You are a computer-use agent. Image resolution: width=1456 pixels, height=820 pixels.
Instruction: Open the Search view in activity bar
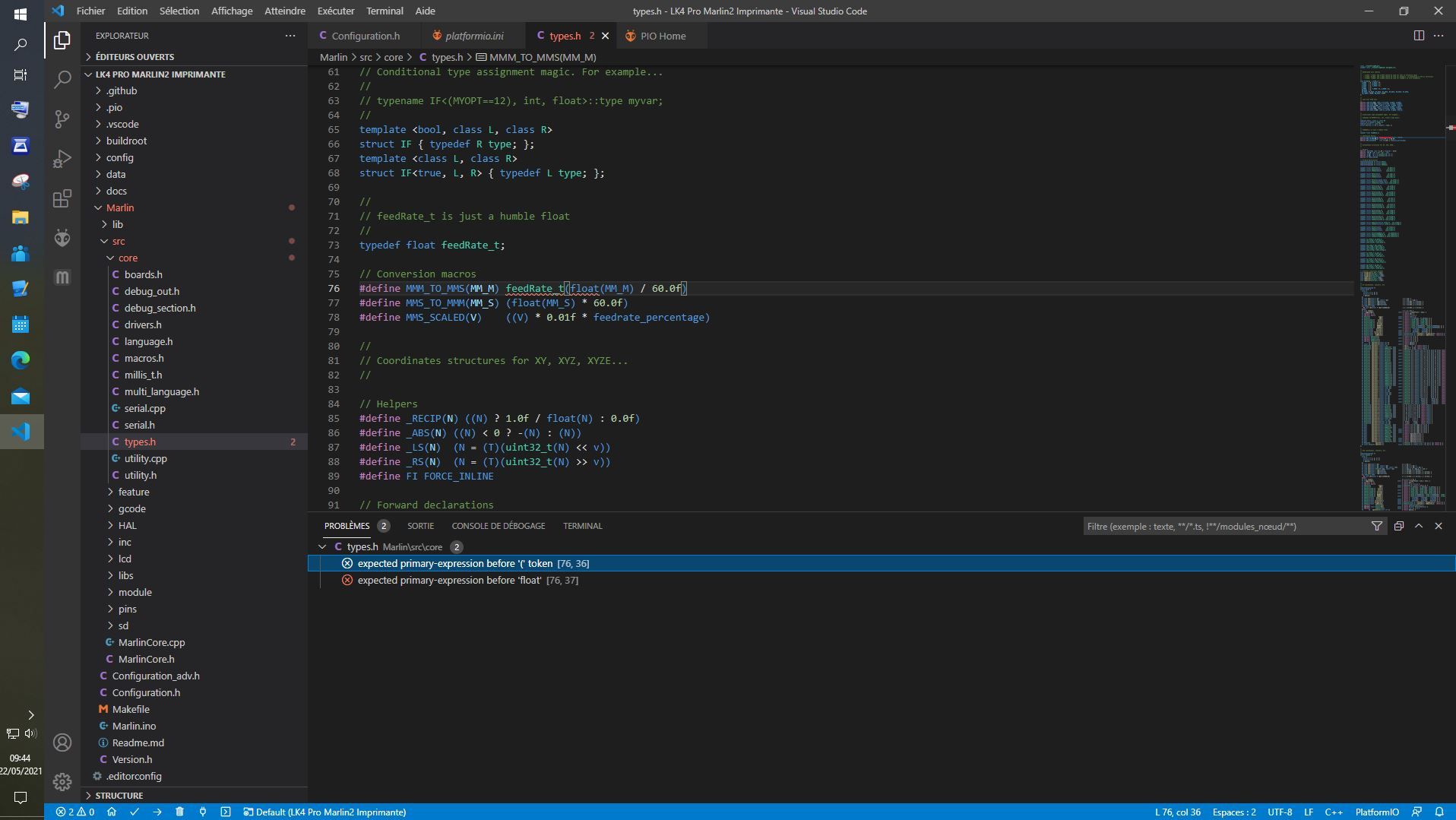(x=62, y=79)
